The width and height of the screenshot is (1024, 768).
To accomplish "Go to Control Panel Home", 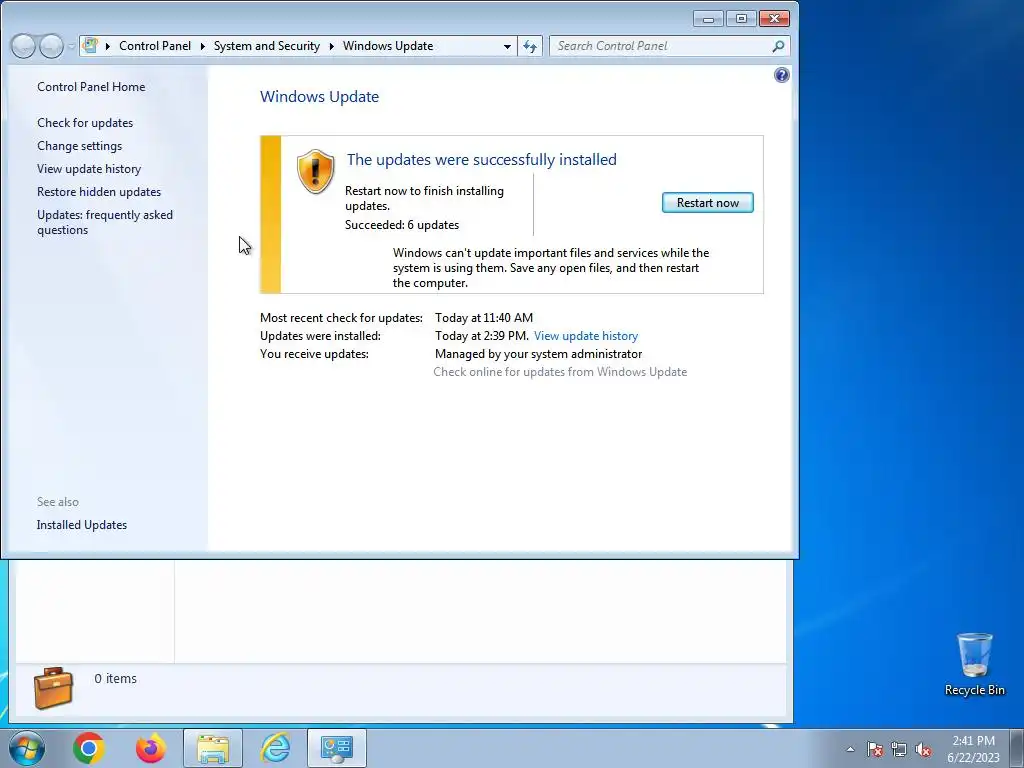I will pyautogui.click(x=91, y=87).
